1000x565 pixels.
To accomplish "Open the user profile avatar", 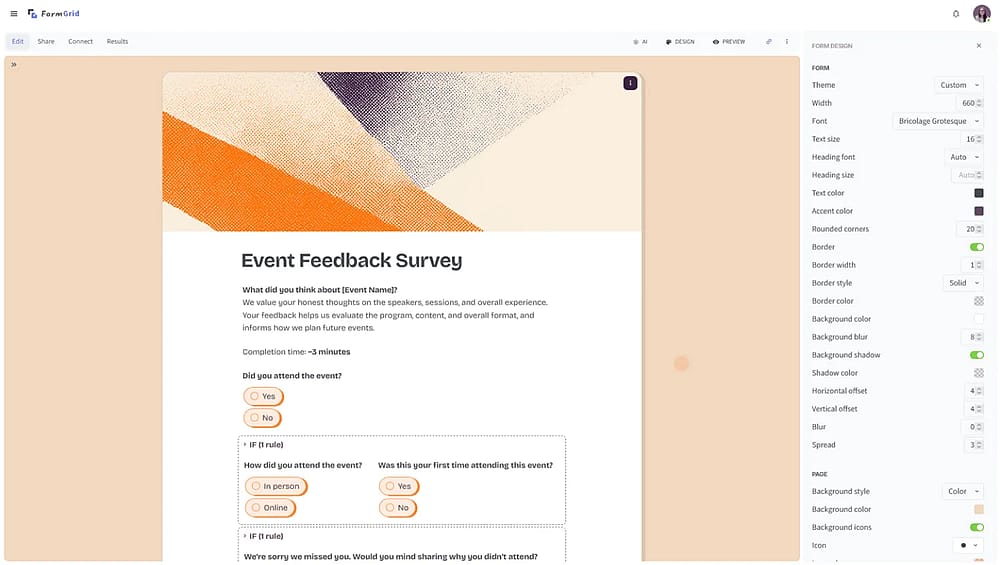I will [981, 13].
